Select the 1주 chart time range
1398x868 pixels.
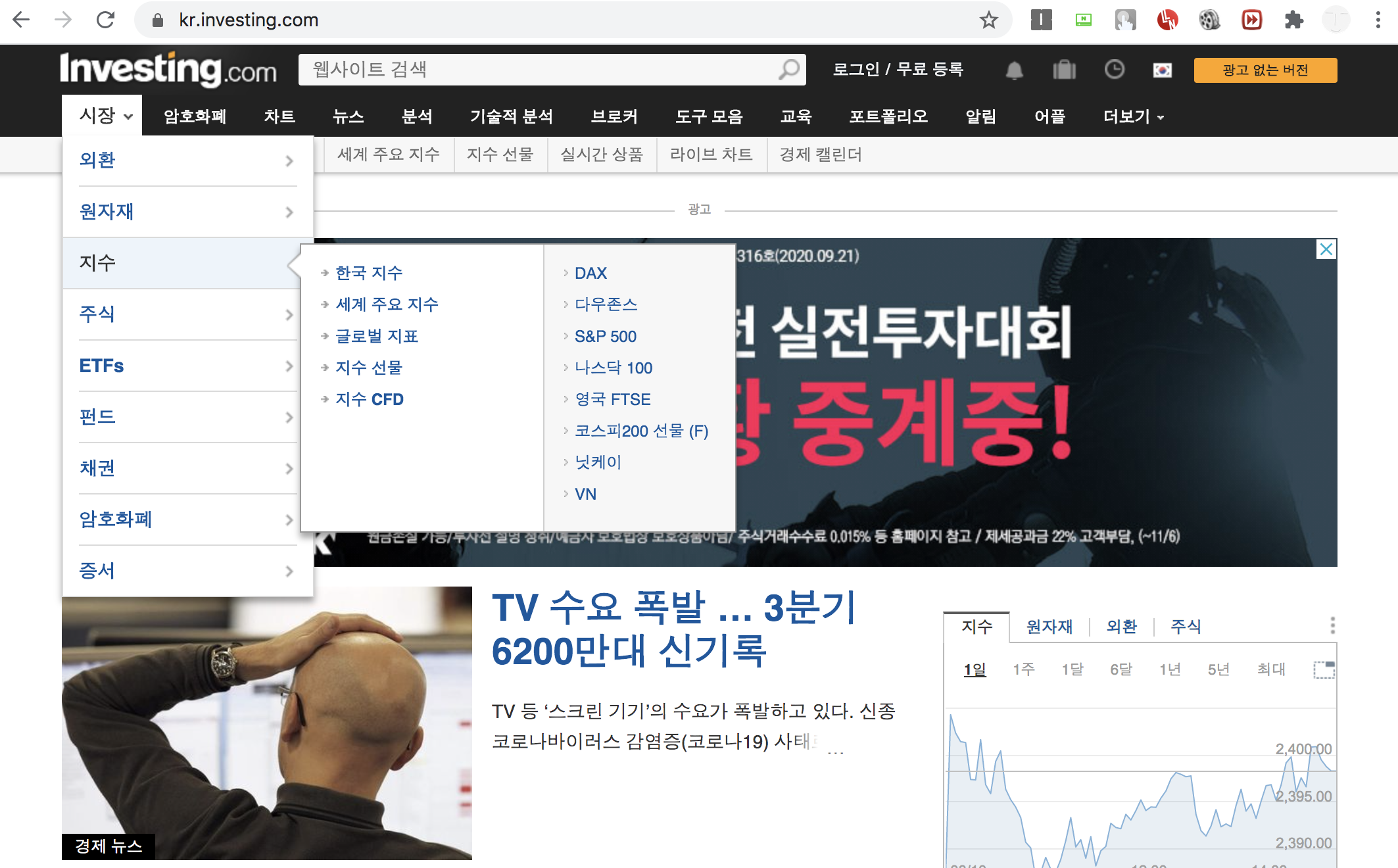(x=1023, y=669)
